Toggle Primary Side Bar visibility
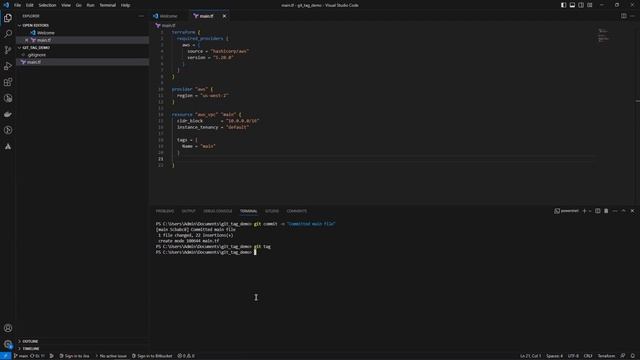The width and height of the screenshot is (640, 360). tap(564, 5)
